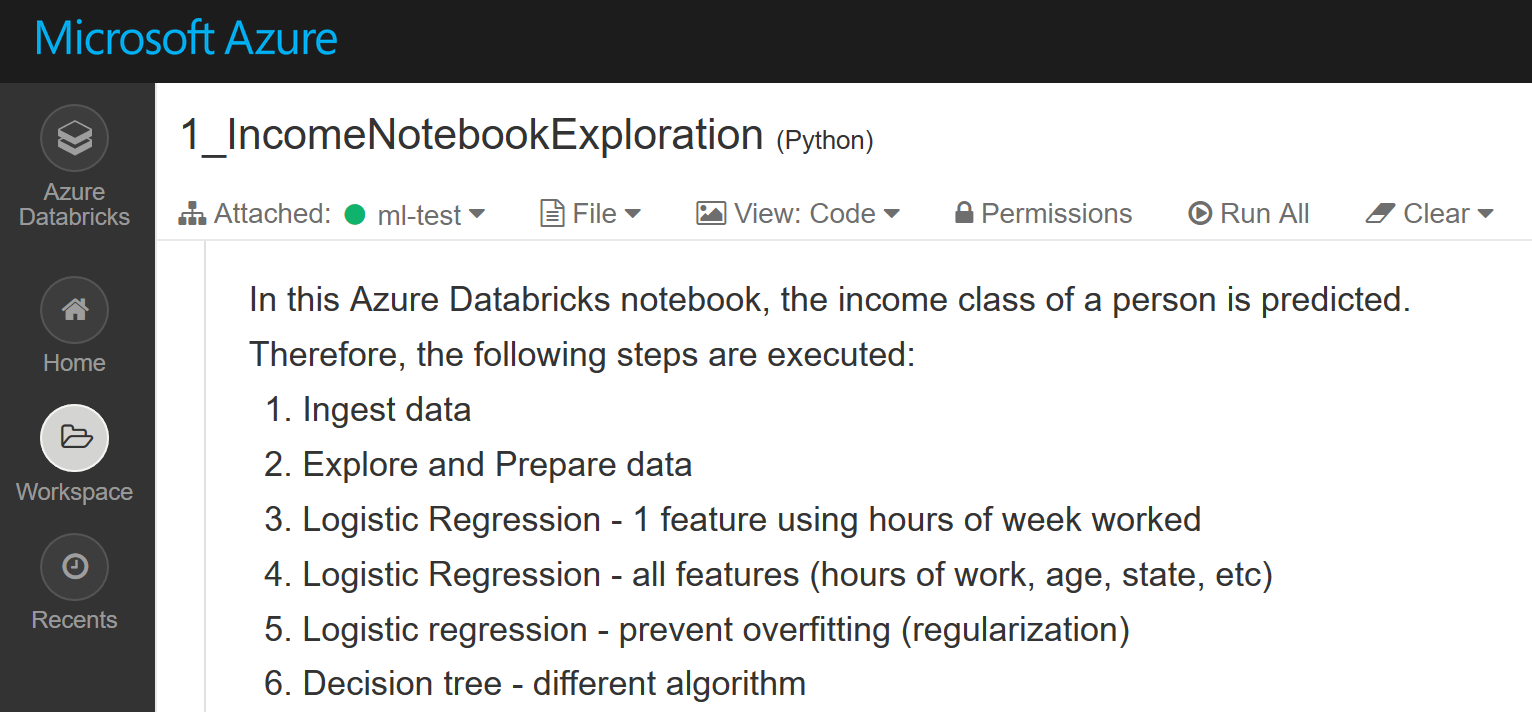The width and height of the screenshot is (1532, 712).
Task: Expand the ml-test cluster dropdown
Action: click(x=477, y=214)
